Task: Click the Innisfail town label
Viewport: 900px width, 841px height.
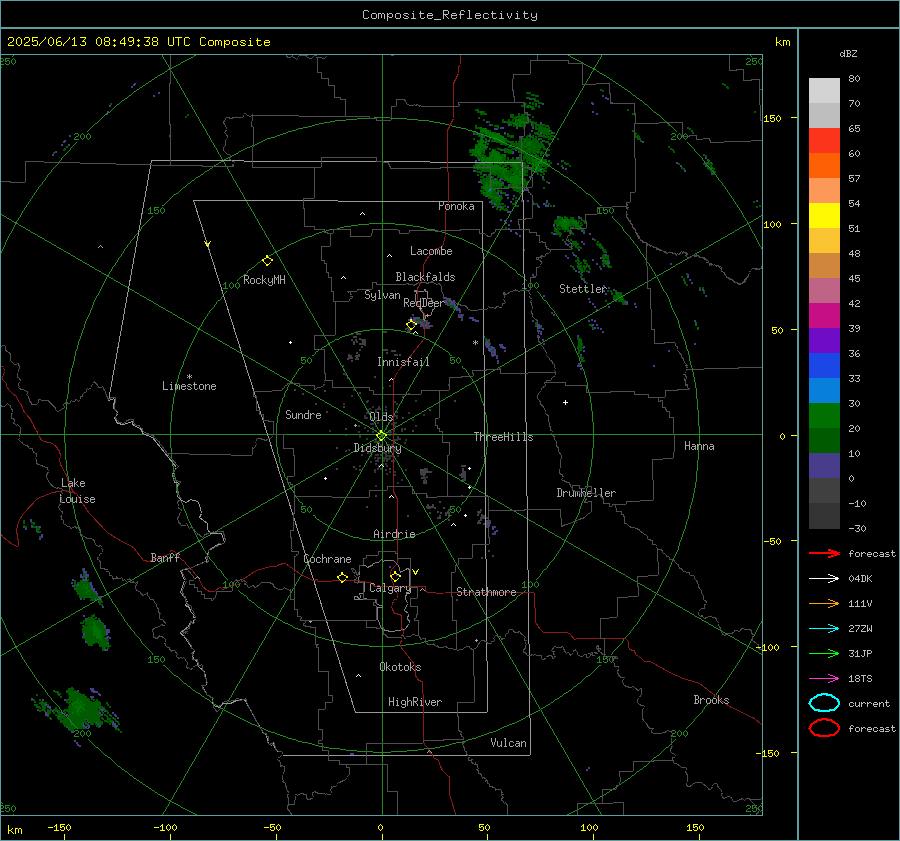Action: coord(403,362)
